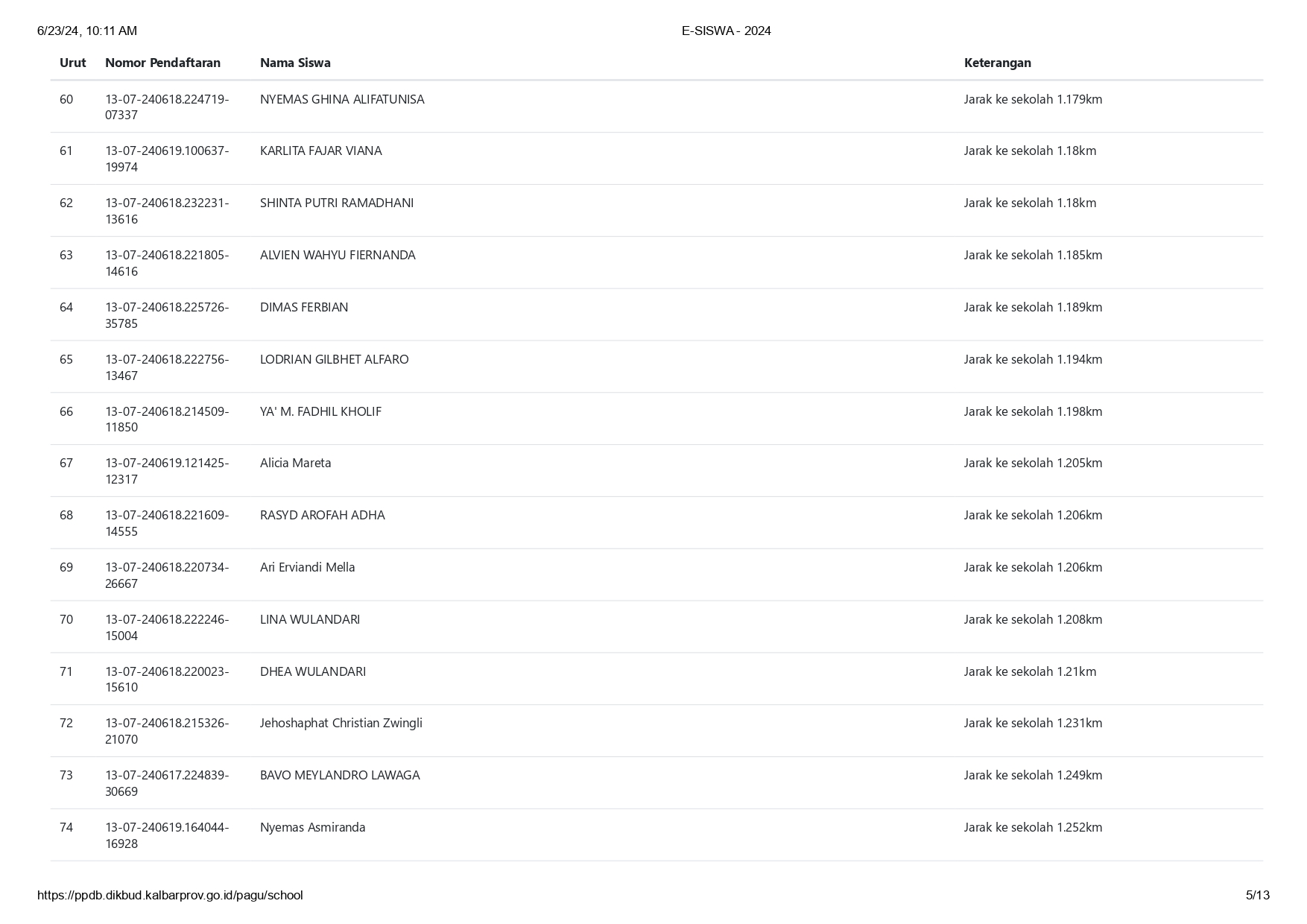This screenshot has height=924, width=1307.
Task: Select the name KARLITA FAJAR VIANA
Action: click(320, 151)
